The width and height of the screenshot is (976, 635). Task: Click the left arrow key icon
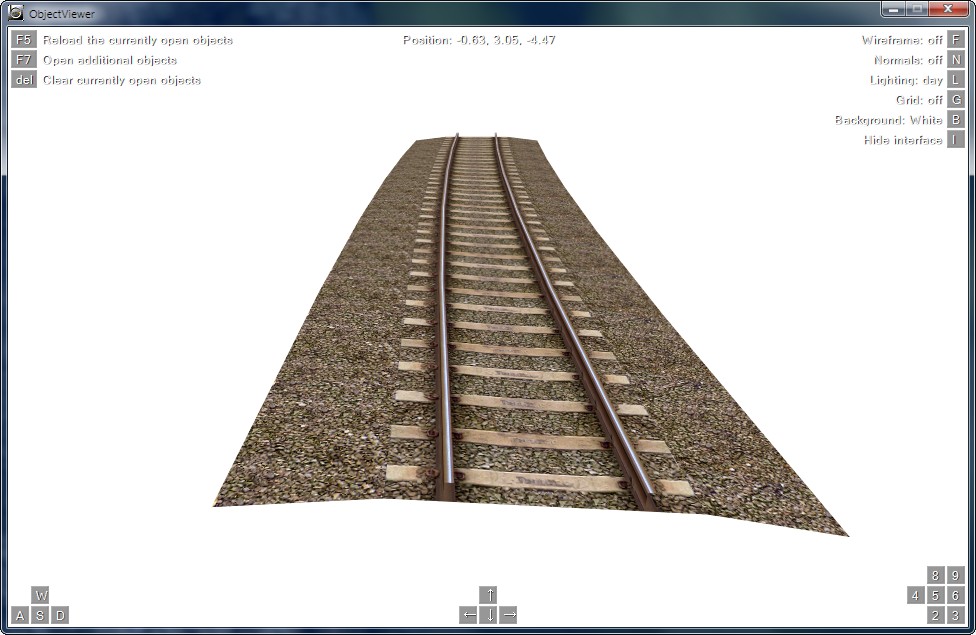(468, 615)
